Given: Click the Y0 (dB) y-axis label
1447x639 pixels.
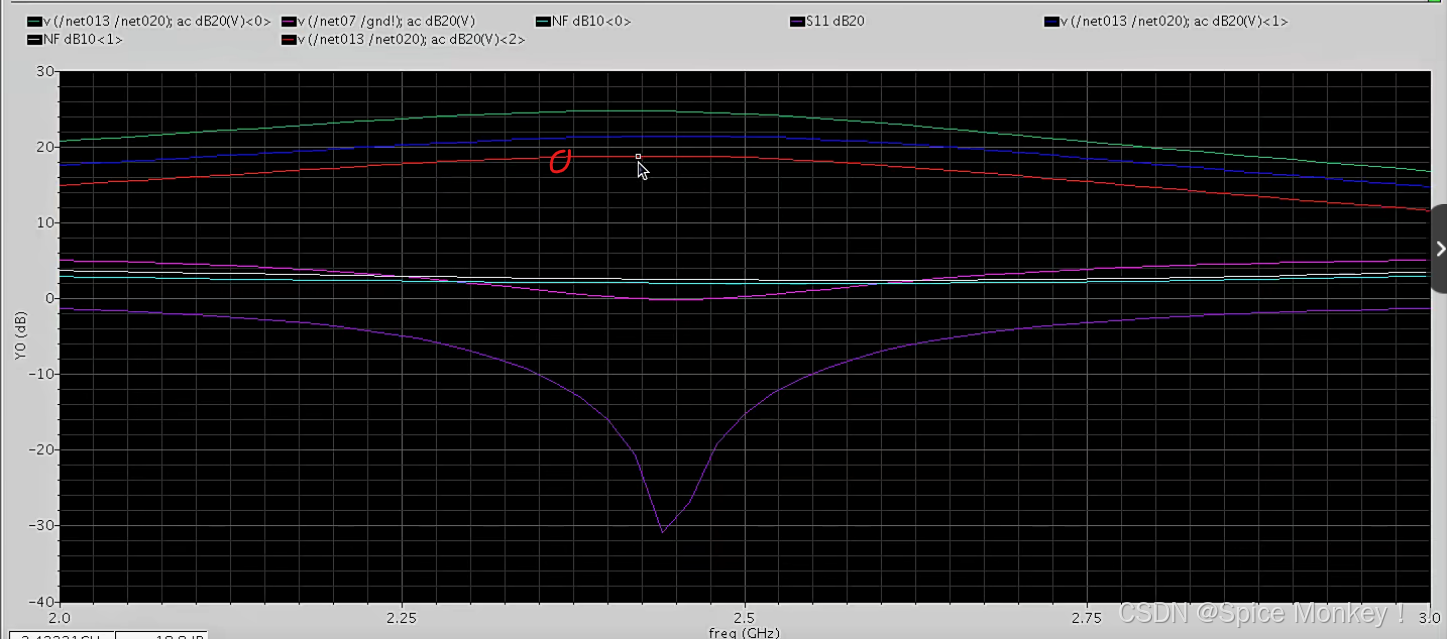Looking at the screenshot, I should (20, 336).
